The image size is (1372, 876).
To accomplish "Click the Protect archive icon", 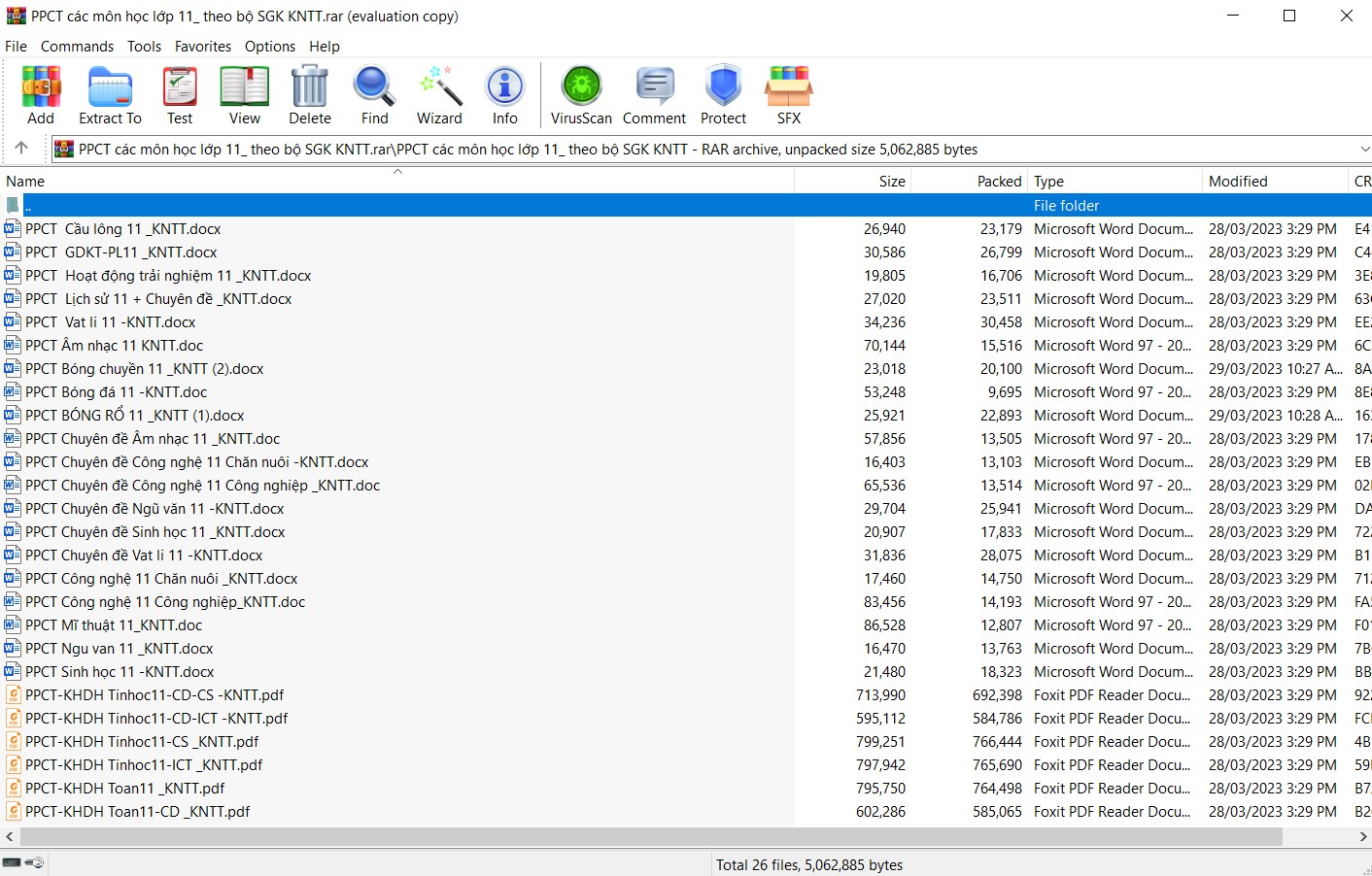I will point(723,95).
